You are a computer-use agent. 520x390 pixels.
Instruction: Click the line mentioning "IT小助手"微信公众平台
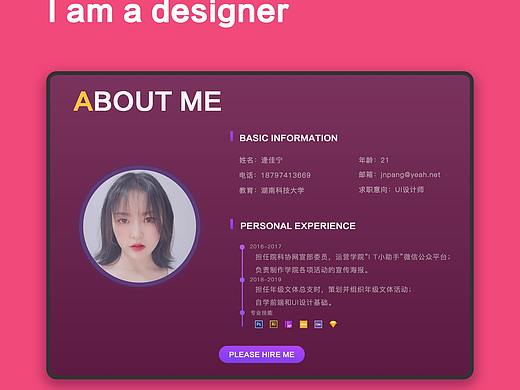353,257
